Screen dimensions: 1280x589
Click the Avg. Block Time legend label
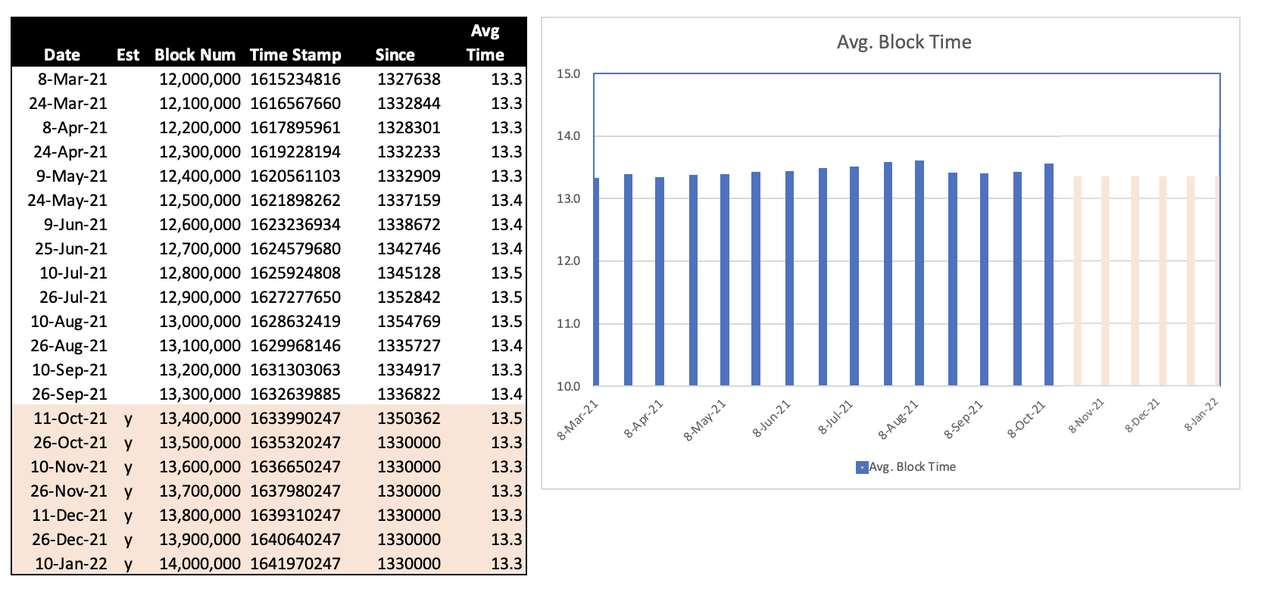(x=912, y=467)
